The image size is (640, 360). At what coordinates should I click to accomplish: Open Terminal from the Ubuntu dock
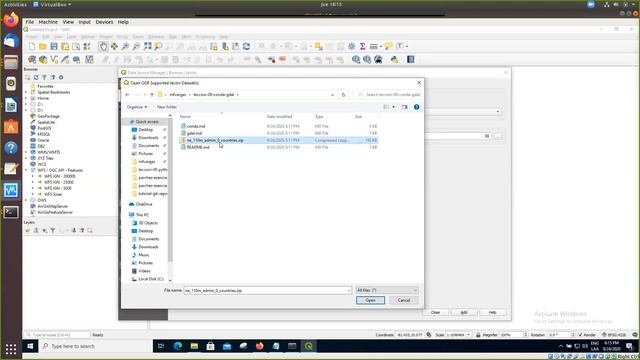point(11,212)
